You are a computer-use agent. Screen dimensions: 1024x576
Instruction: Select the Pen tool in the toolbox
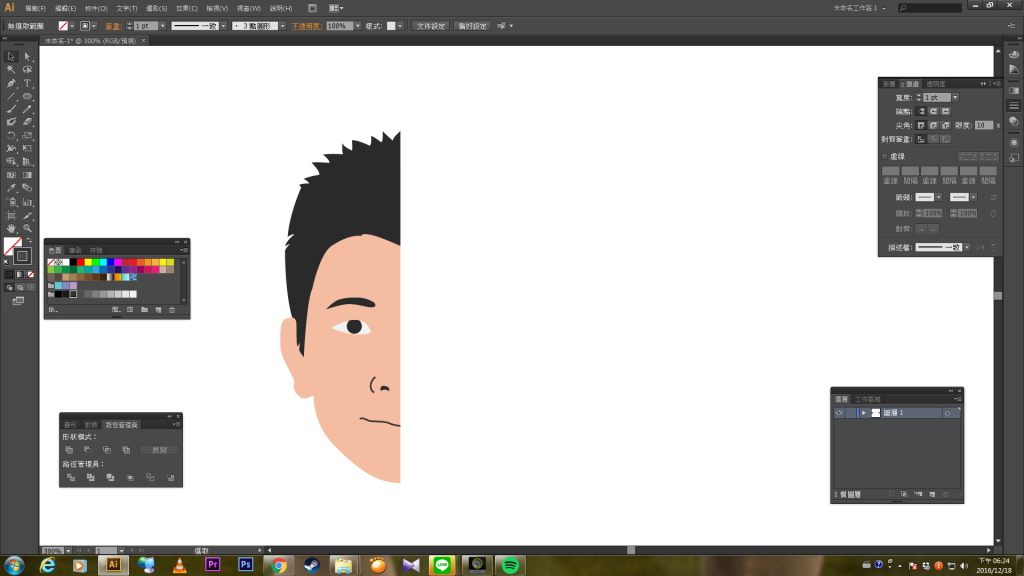(x=11, y=83)
